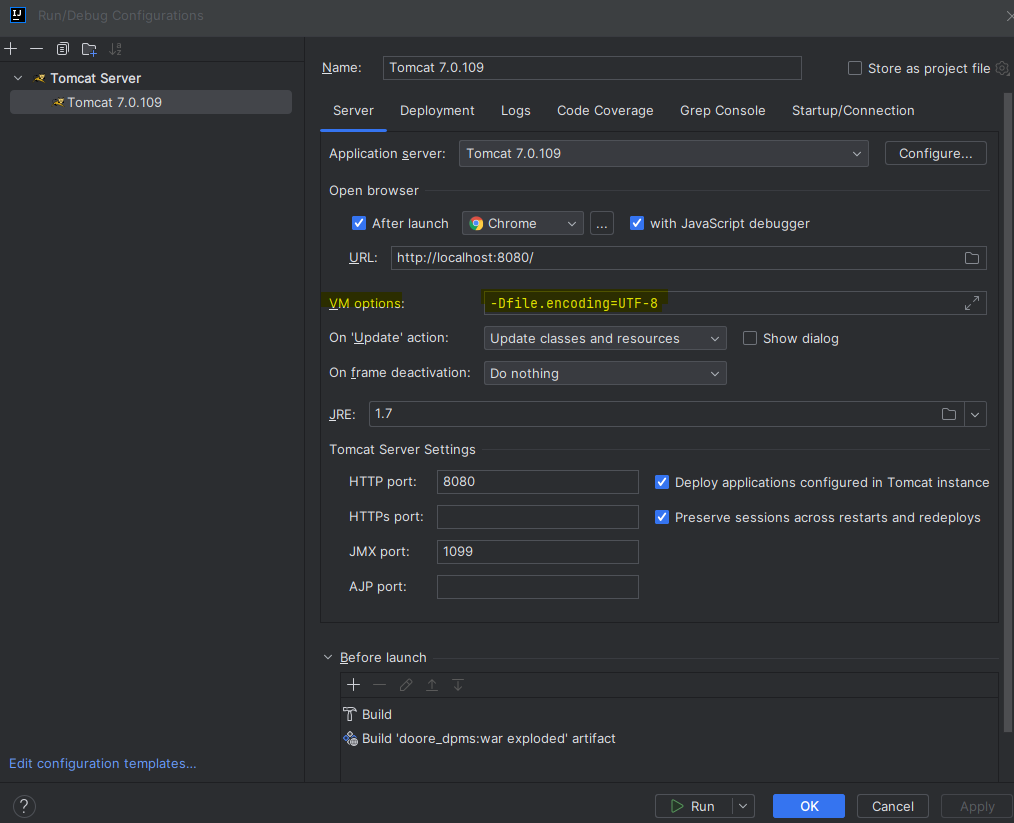
Task: Open the On frame deactivation dropdown
Action: (x=605, y=373)
